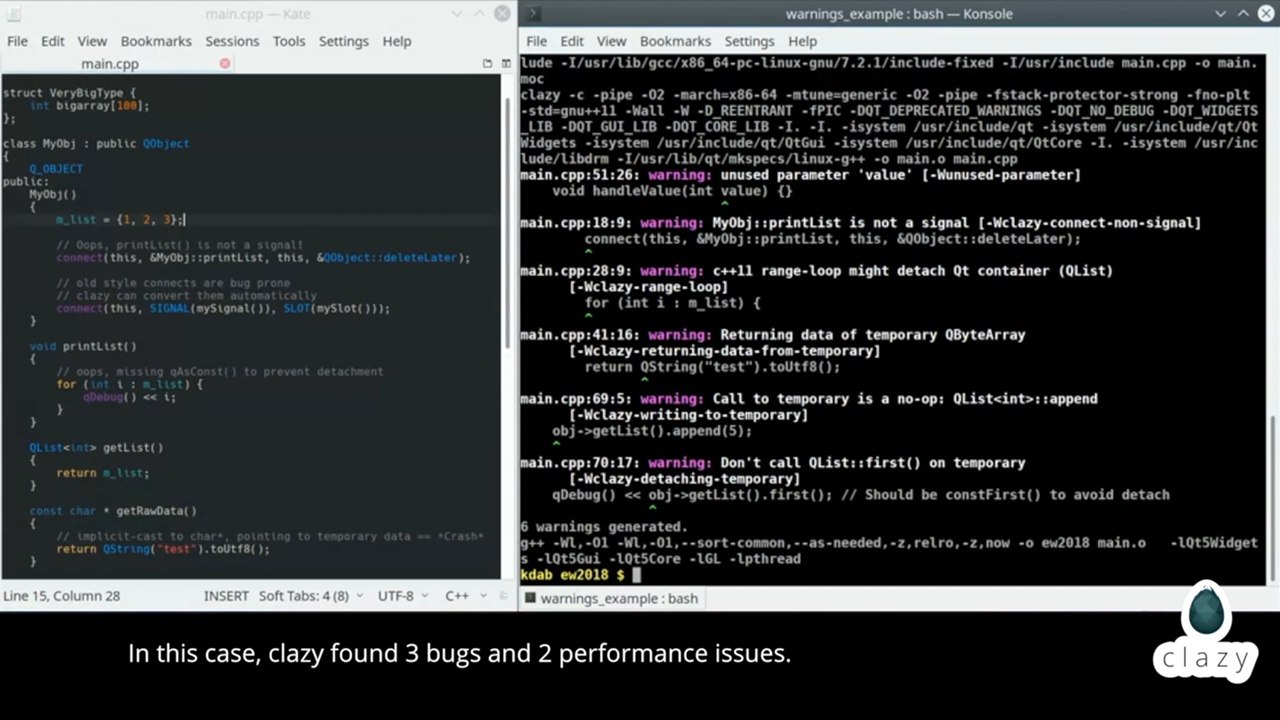
Task: Click the Line 15, Column 28 indicator
Action: 62,595
